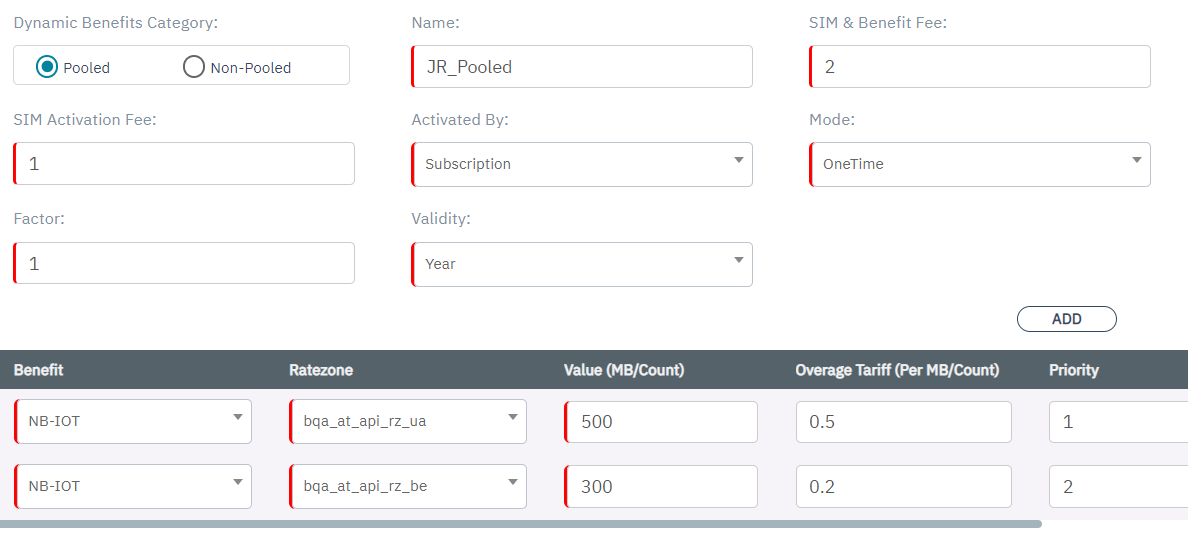
Task: Click the Priority field containing 1
Action: [1118, 421]
